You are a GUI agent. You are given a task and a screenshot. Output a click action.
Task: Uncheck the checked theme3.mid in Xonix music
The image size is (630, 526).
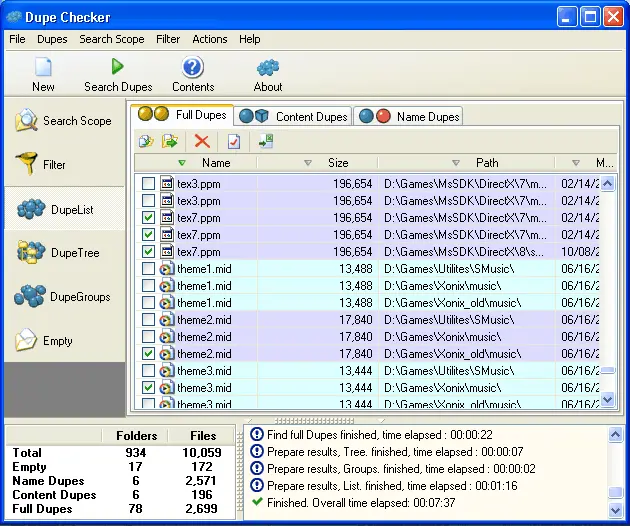coord(148,388)
